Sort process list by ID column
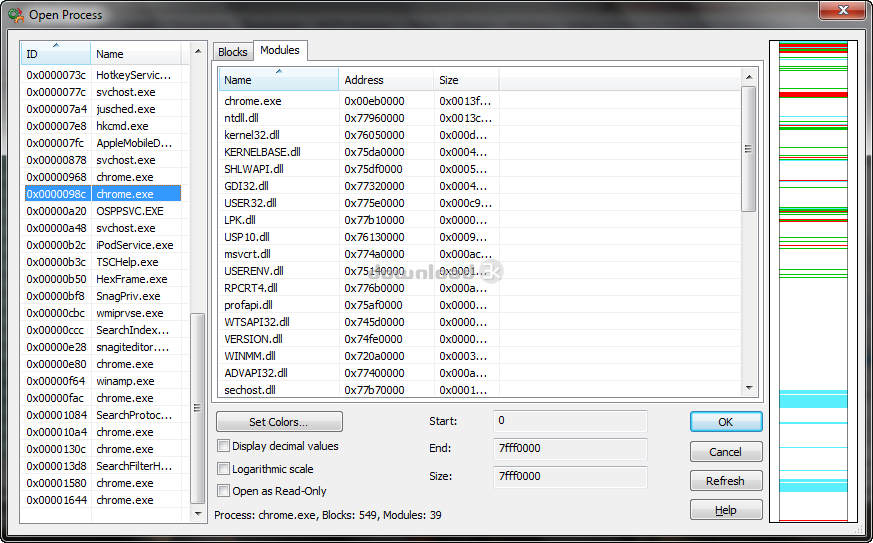 tap(56, 54)
